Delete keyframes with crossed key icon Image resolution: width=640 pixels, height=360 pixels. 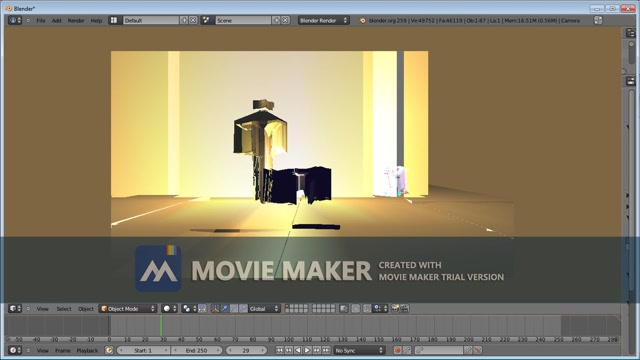pos(478,350)
